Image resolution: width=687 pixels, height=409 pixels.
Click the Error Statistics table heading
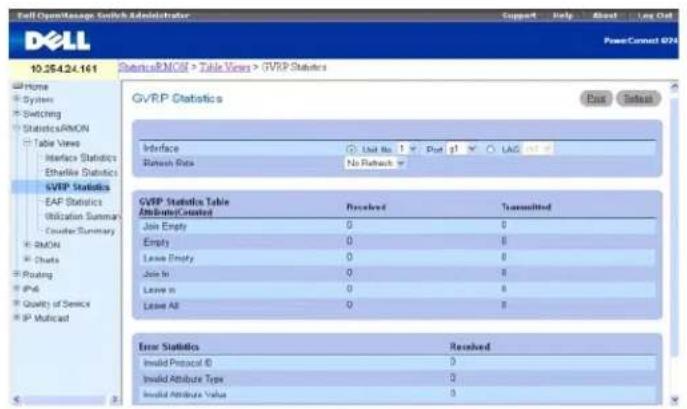point(169,347)
